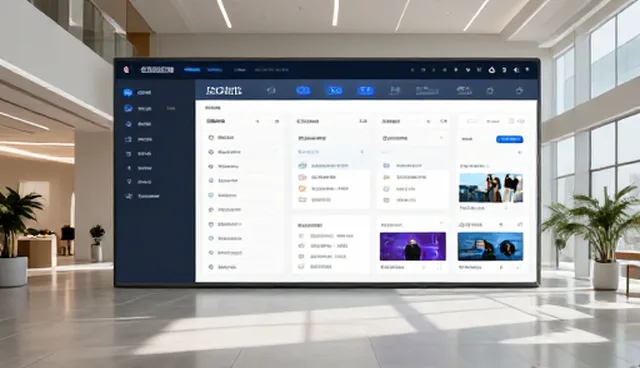Click the last icon at the header's right end
This screenshot has height=368, width=640.
point(527,70)
